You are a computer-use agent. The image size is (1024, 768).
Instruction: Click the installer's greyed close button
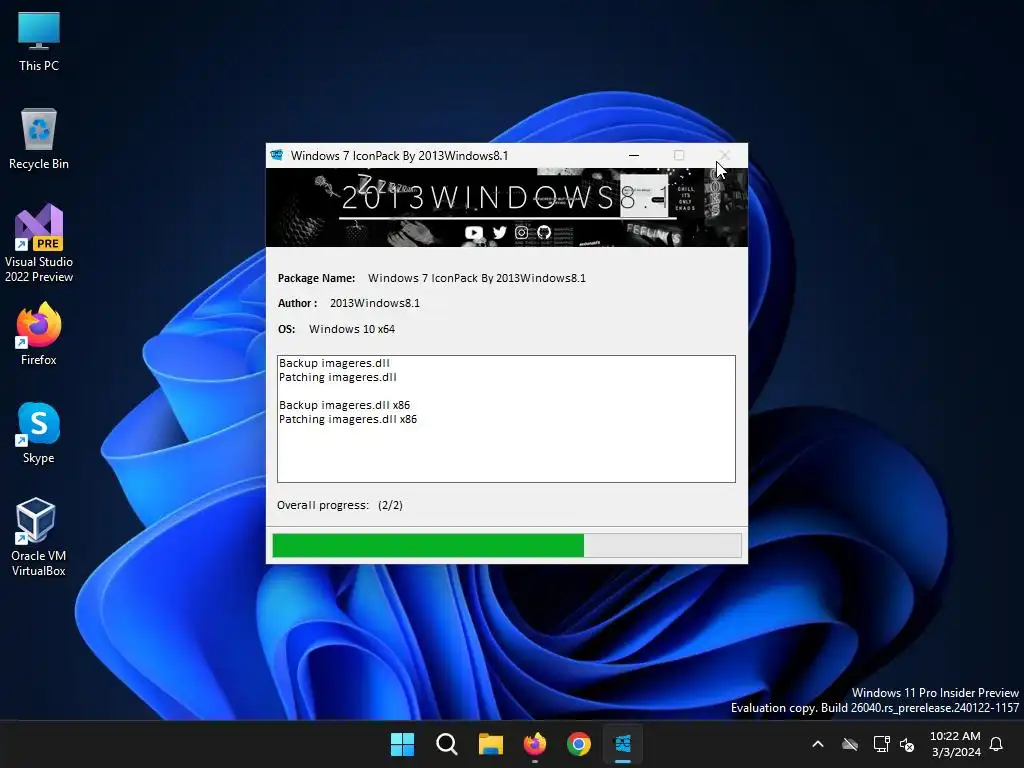click(725, 155)
